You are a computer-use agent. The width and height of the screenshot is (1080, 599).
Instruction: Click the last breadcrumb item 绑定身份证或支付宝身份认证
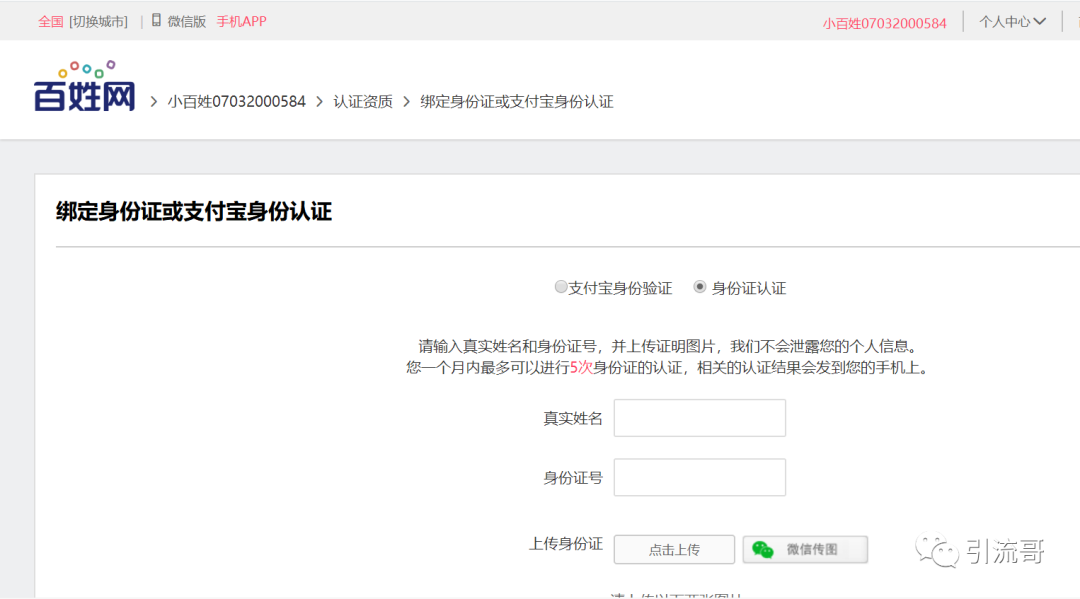pos(516,102)
